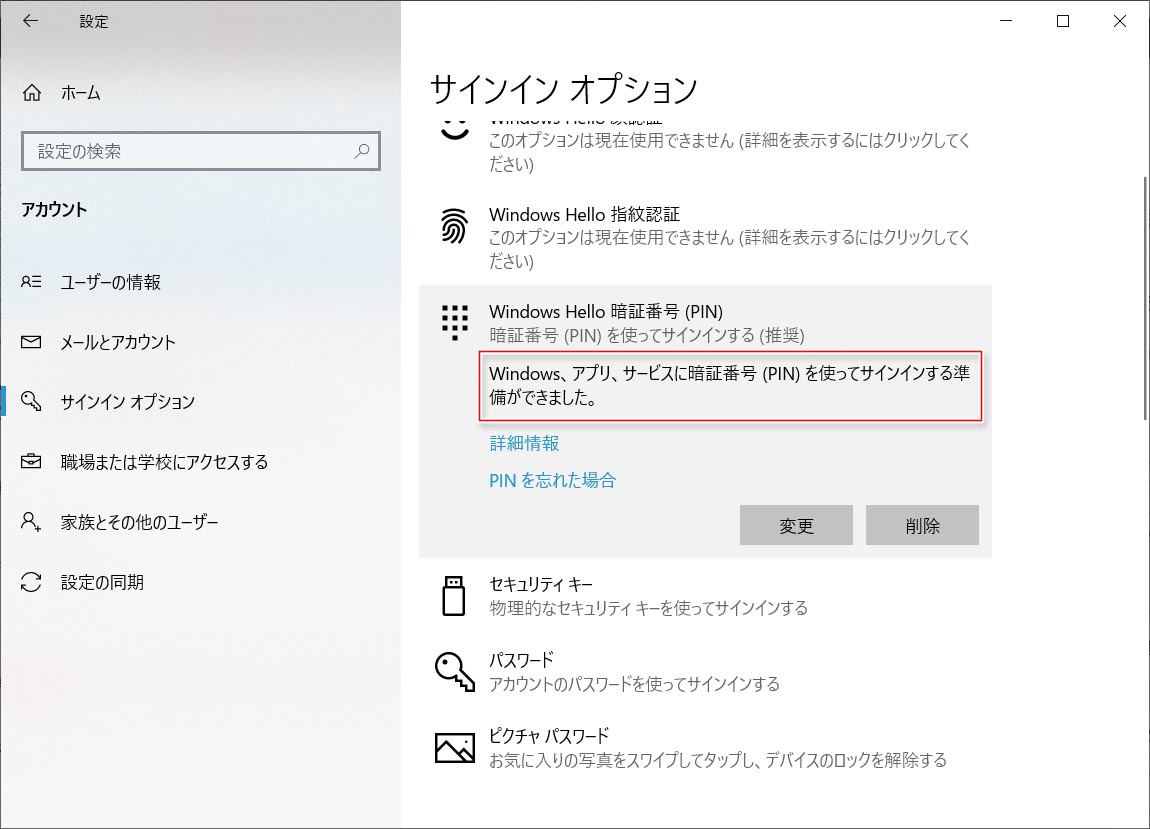The image size is (1150, 829).
Task: Click アカウントのパスワードを使ってサインインする text
Action: (x=634, y=684)
